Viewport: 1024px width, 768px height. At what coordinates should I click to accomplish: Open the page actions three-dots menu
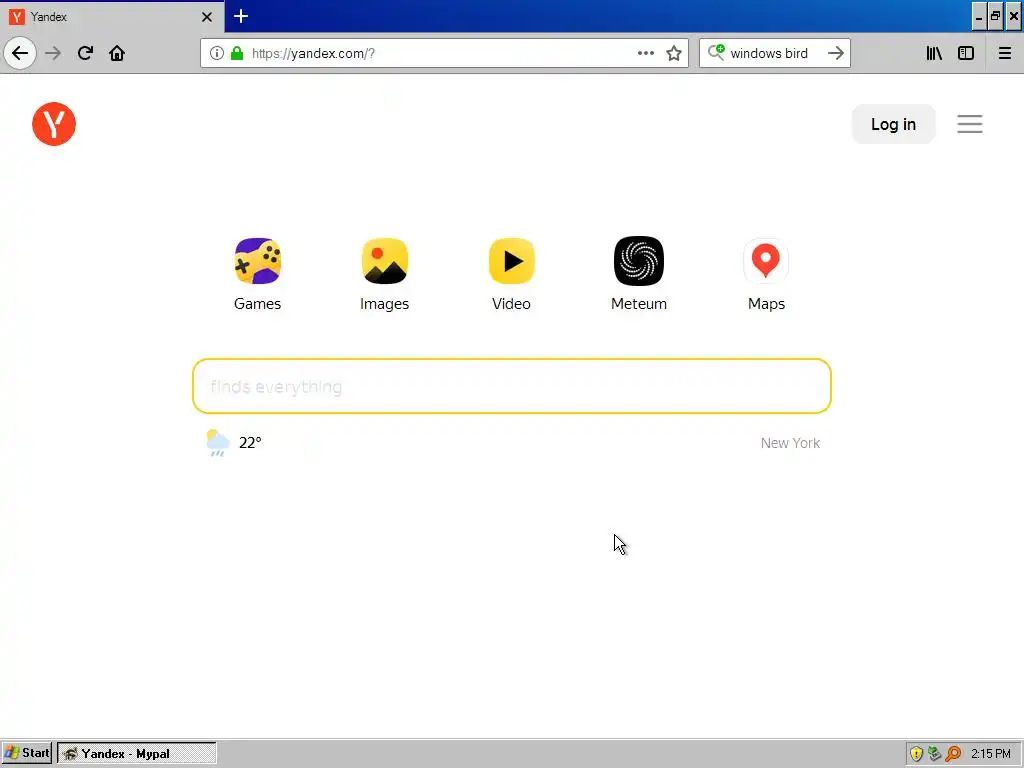[x=646, y=53]
